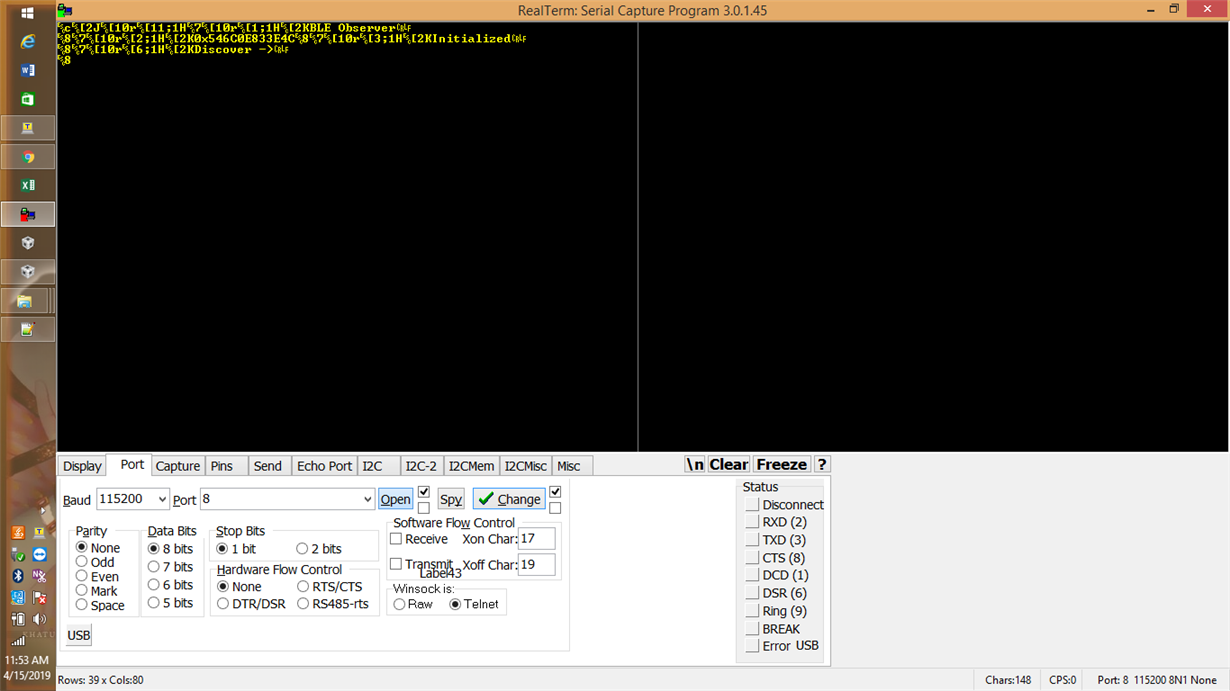Select 5 bits data bits
Image resolution: width=1230 pixels, height=691 pixels.
(x=170, y=603)
